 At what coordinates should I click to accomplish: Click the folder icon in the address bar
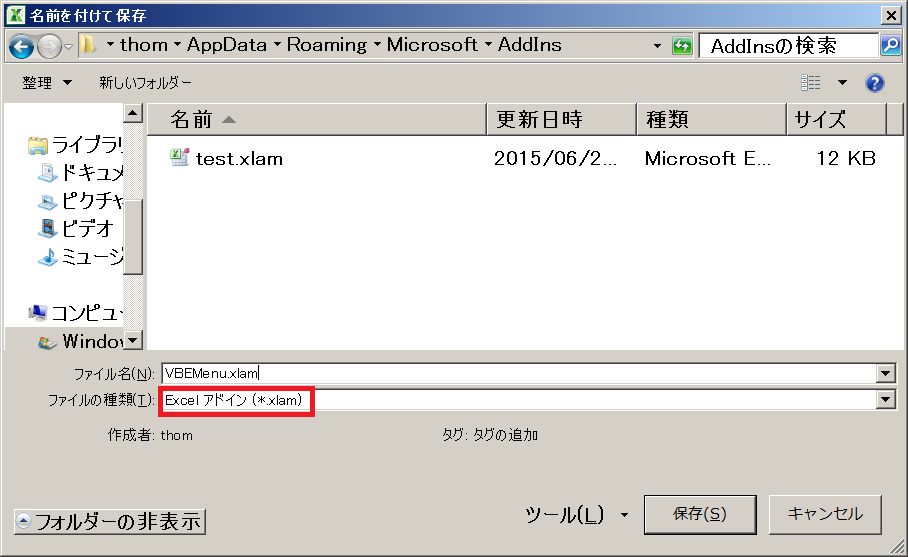(x=88, y=45)
